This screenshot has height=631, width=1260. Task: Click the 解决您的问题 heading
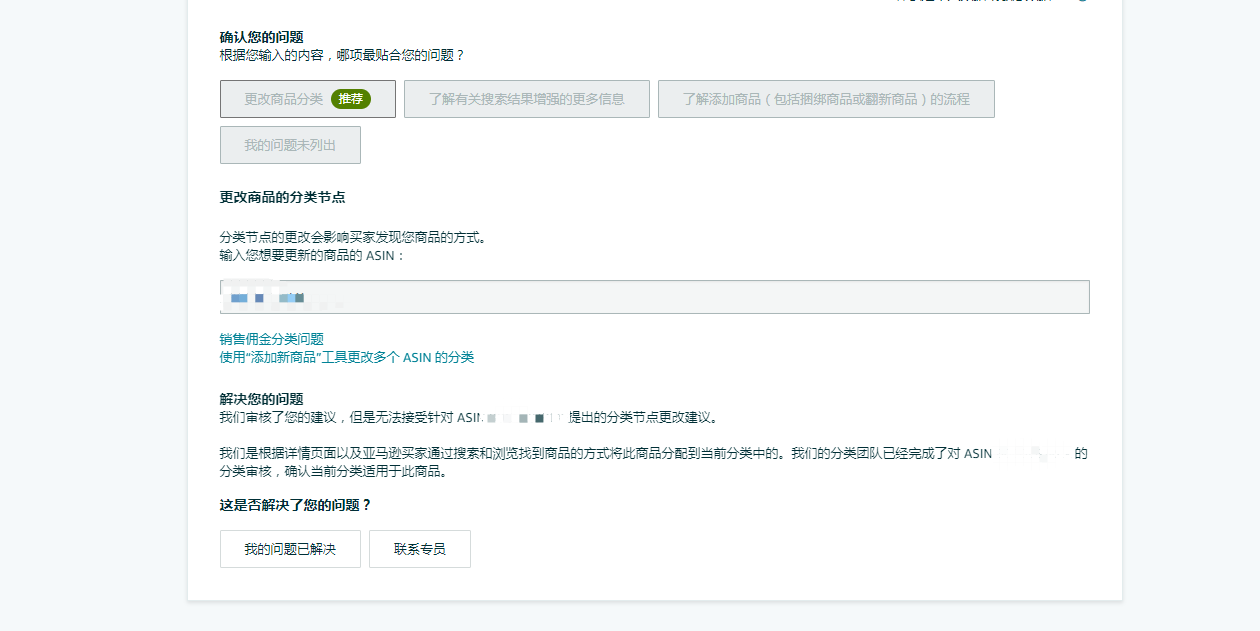click(261, 399)
